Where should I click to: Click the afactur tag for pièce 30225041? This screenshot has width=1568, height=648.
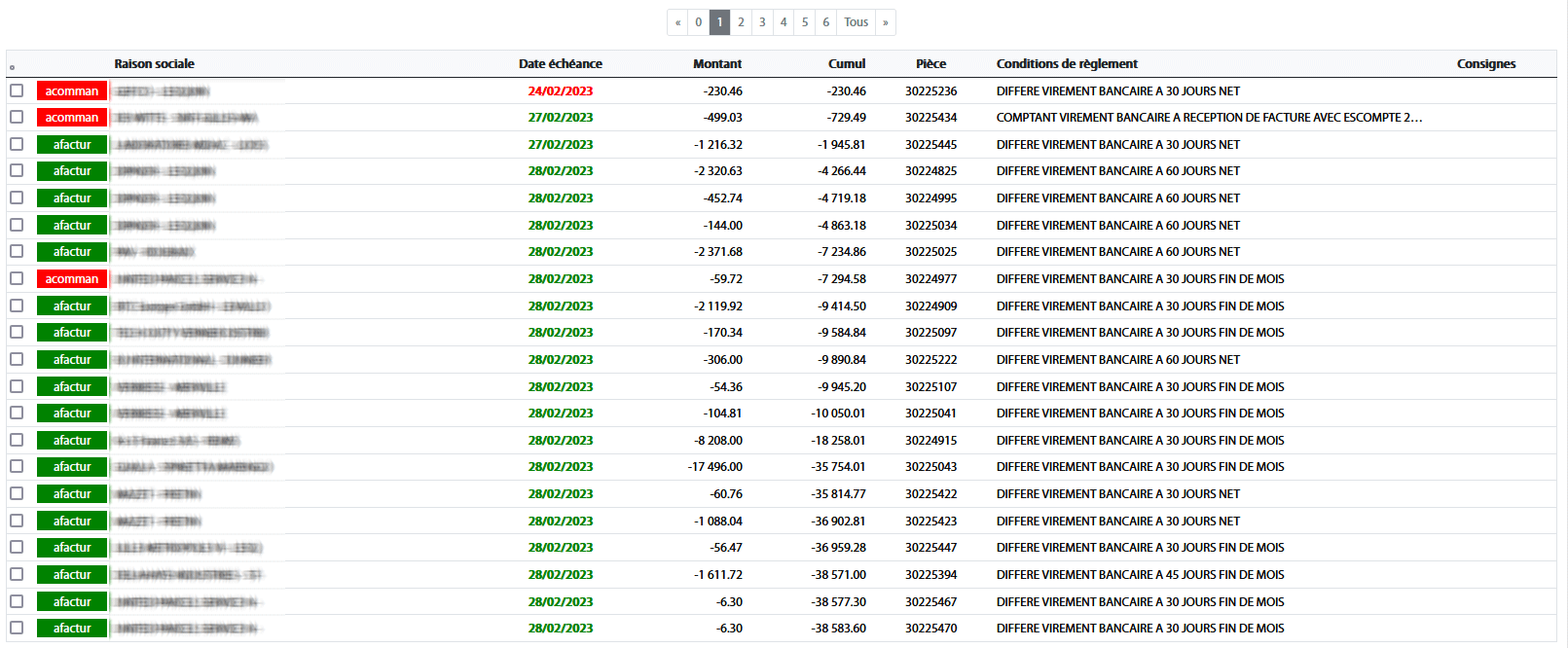(72, 414)
